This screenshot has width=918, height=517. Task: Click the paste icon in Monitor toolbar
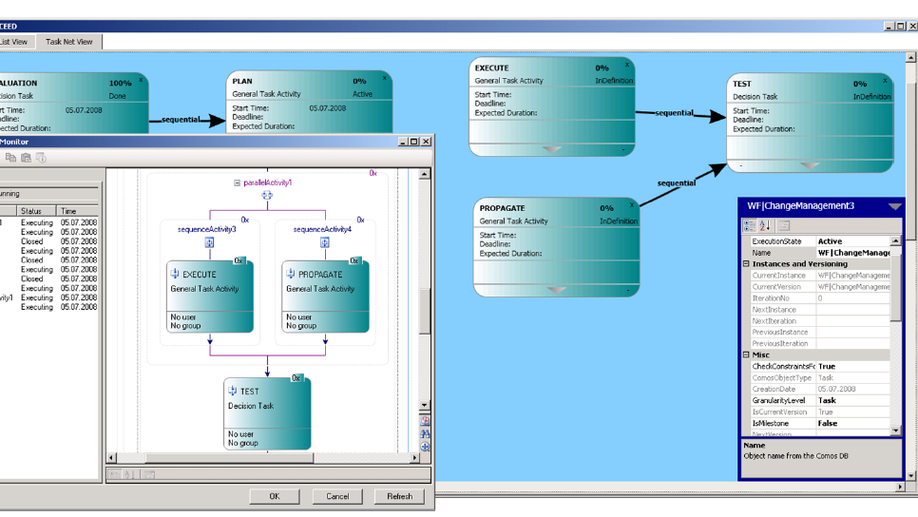tap(26, 158)
